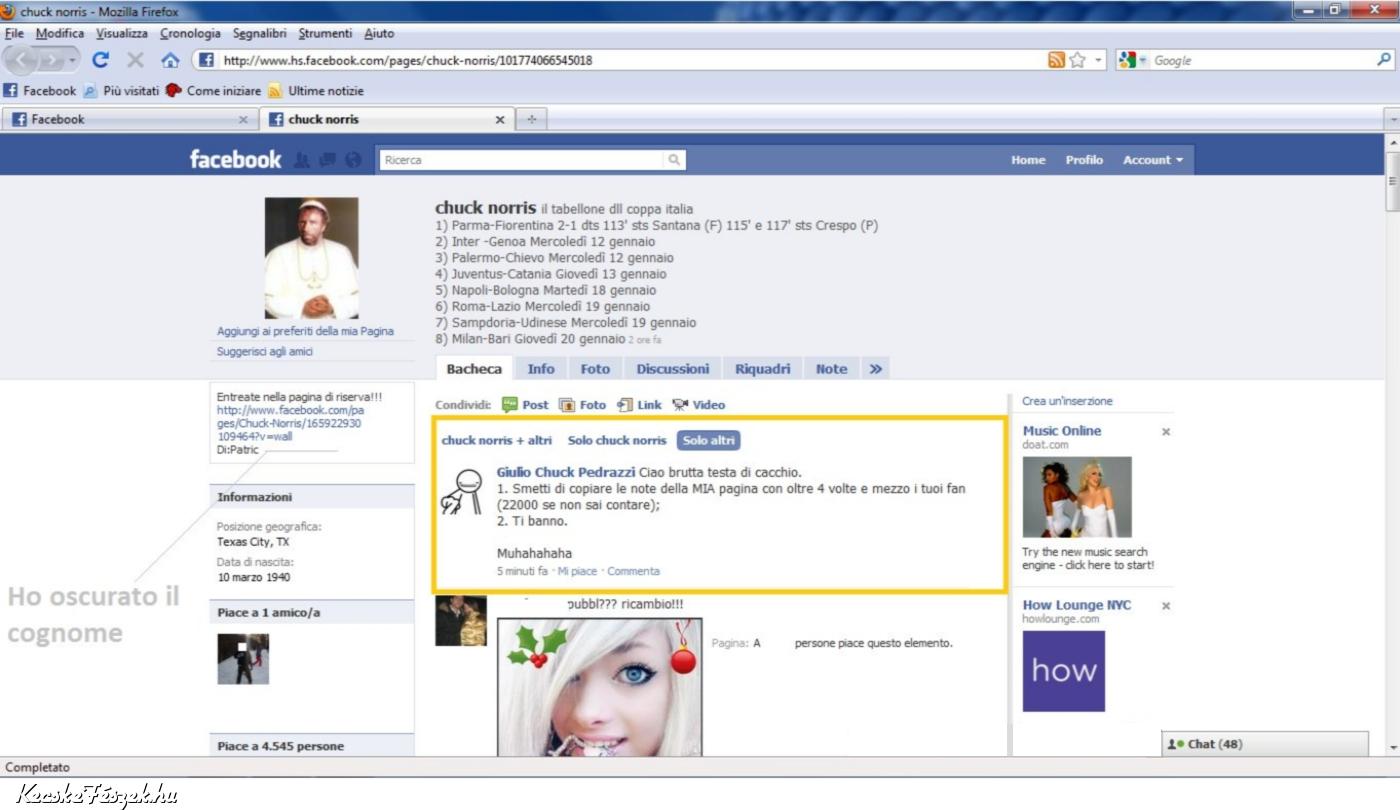Share a Link on the wall
The height and width of the screenshot is (810, 1400).
point(640,405)
